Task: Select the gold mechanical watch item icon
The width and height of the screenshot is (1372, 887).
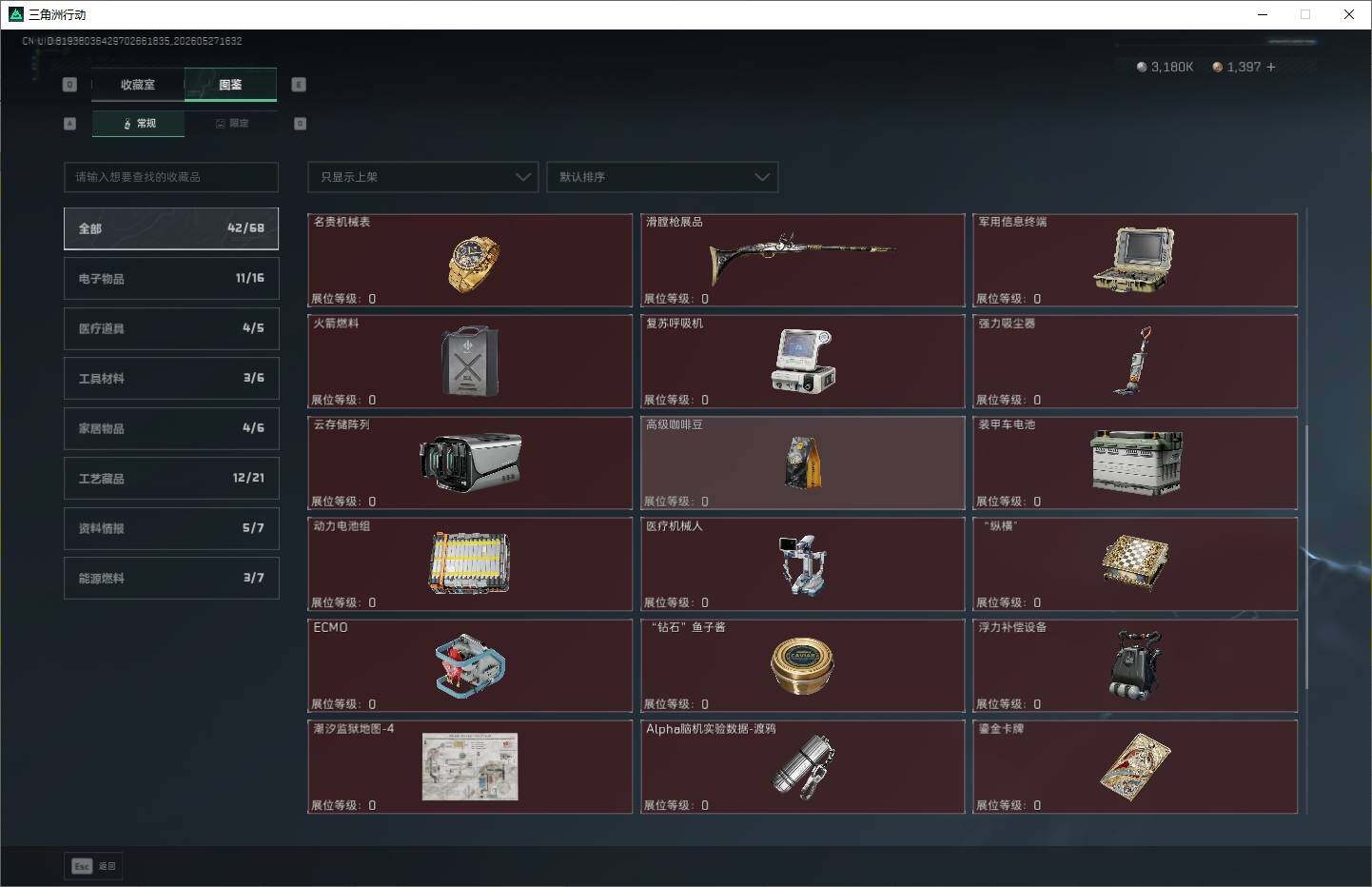Action: [x=473, y=263]
